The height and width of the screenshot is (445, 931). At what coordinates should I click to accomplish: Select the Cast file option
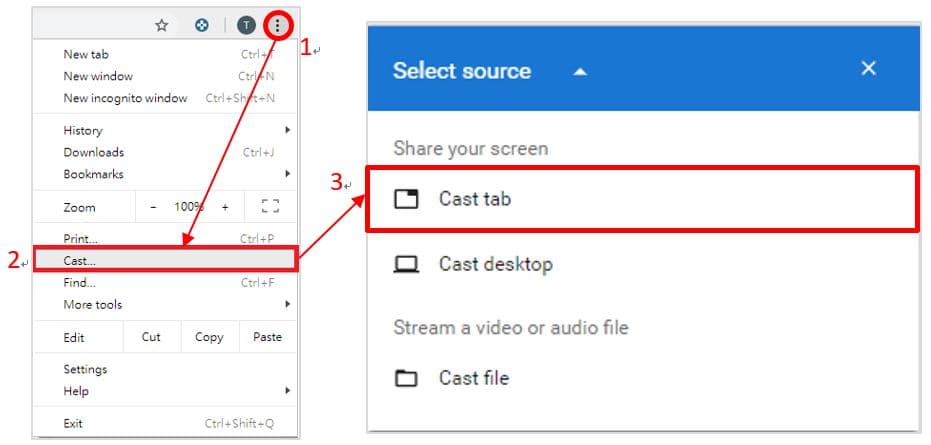pyautogui.click(x=644, y=378)
